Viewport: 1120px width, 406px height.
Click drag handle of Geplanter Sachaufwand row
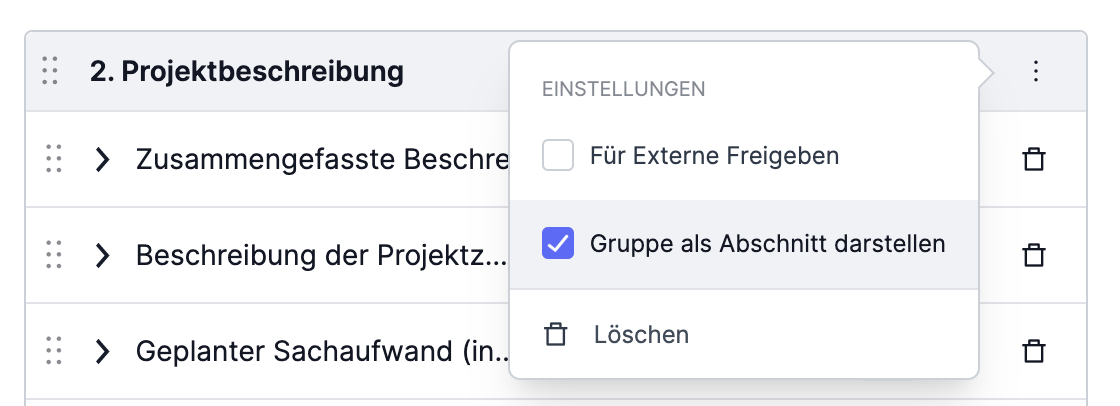(54, 351)
